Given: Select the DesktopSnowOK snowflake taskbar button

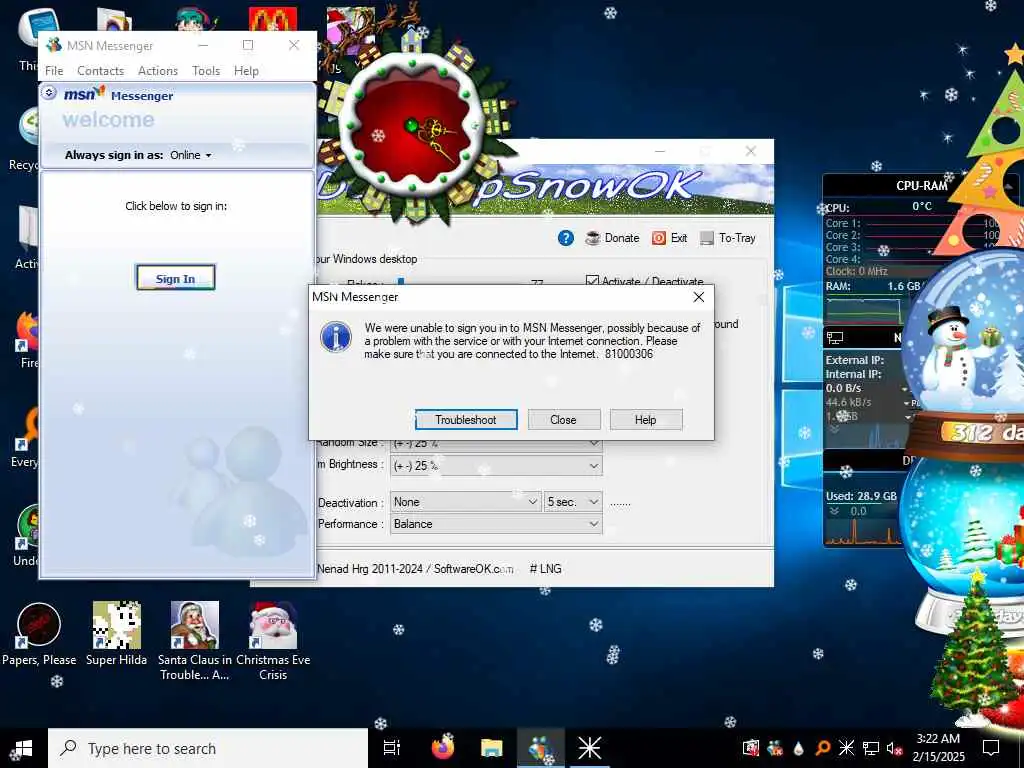Looking at the screenshot, I should 589,748.
